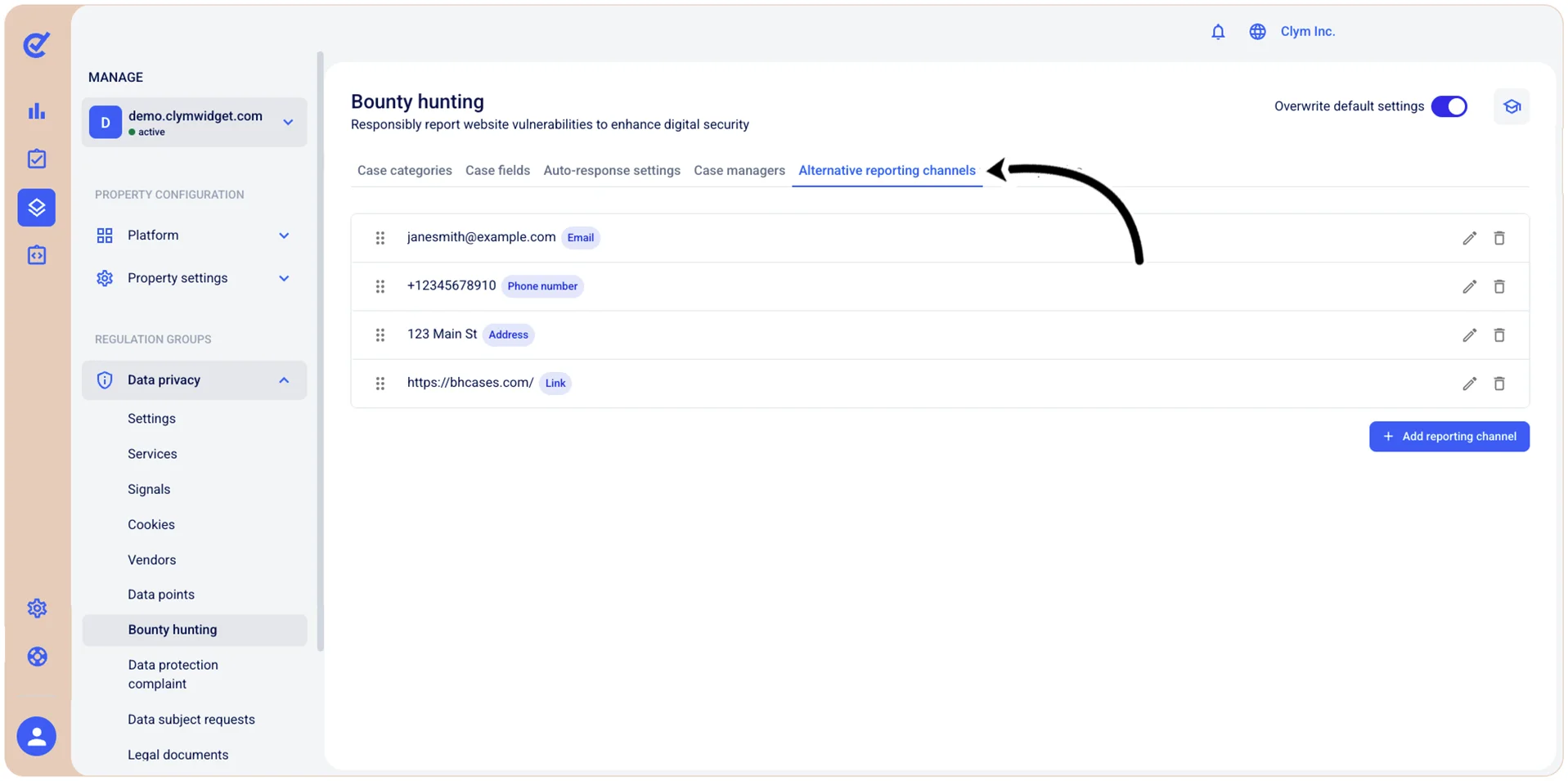The height and width of the screenshot is (781, 1568).
Task: Click drag handle of https://bhcases.com/ row
Action: tap(380, 384)
